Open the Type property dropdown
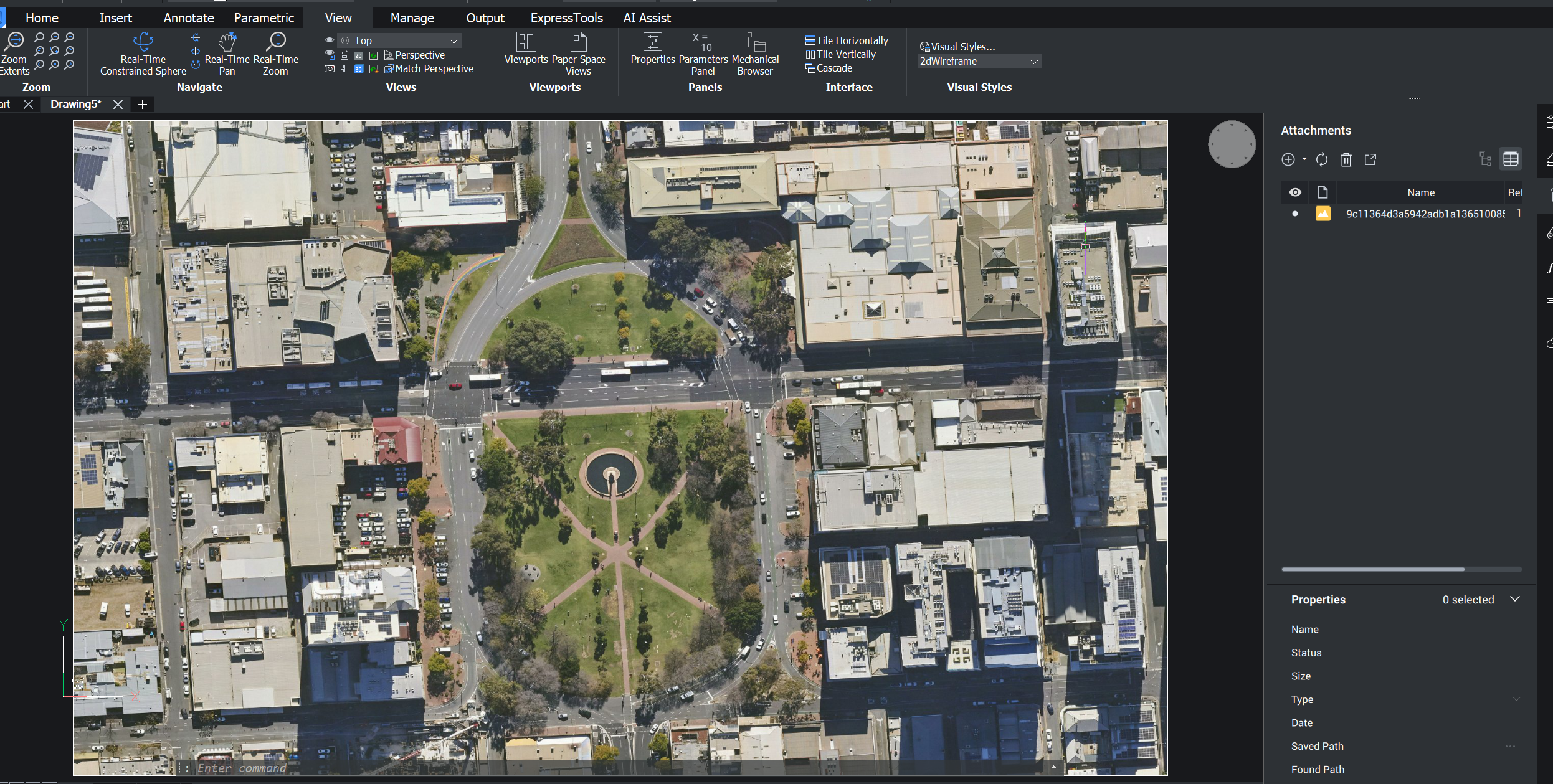Screen dimensions: 1553x784 (1516, 699)
